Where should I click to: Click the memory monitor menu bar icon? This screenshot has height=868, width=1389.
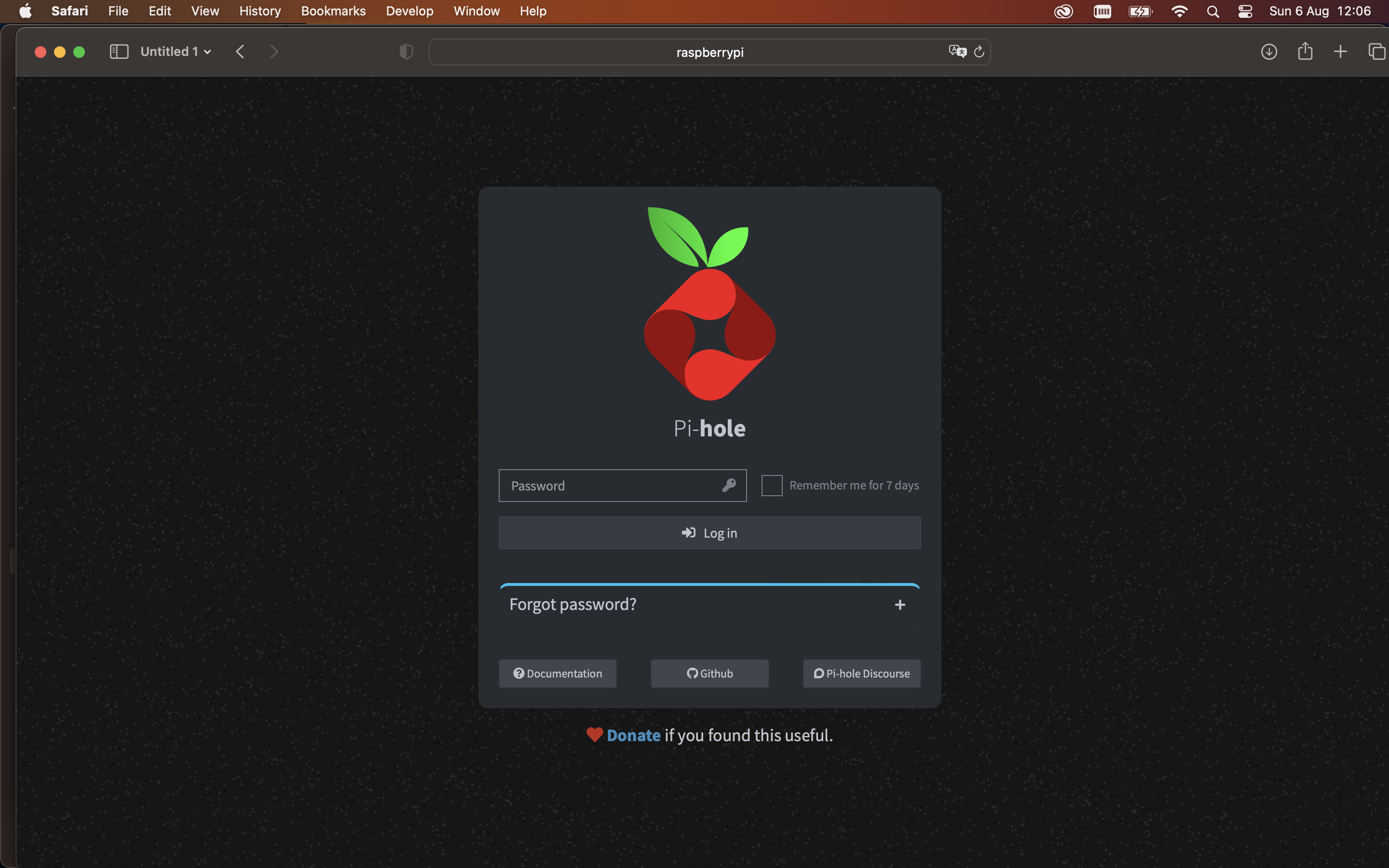[x=1102, y=11]
